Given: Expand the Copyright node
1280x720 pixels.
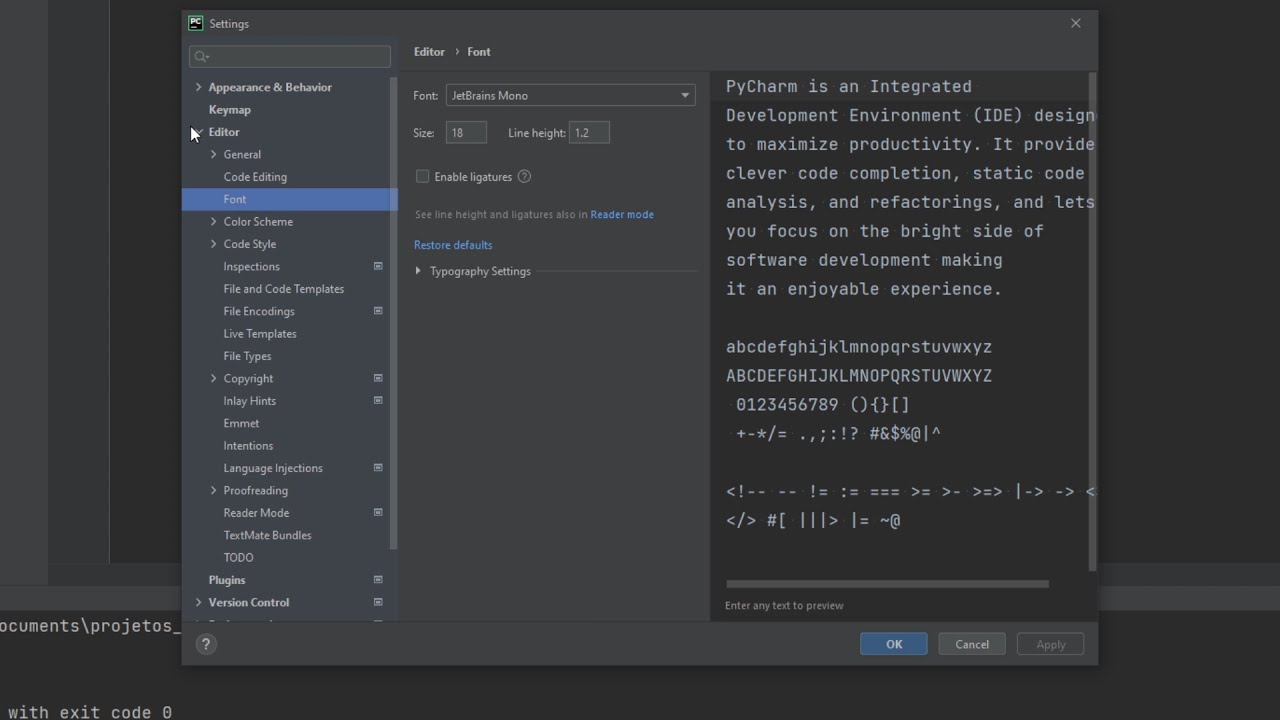Looking at the screenshot, I should pyautogui.click(x=213, y=378).
